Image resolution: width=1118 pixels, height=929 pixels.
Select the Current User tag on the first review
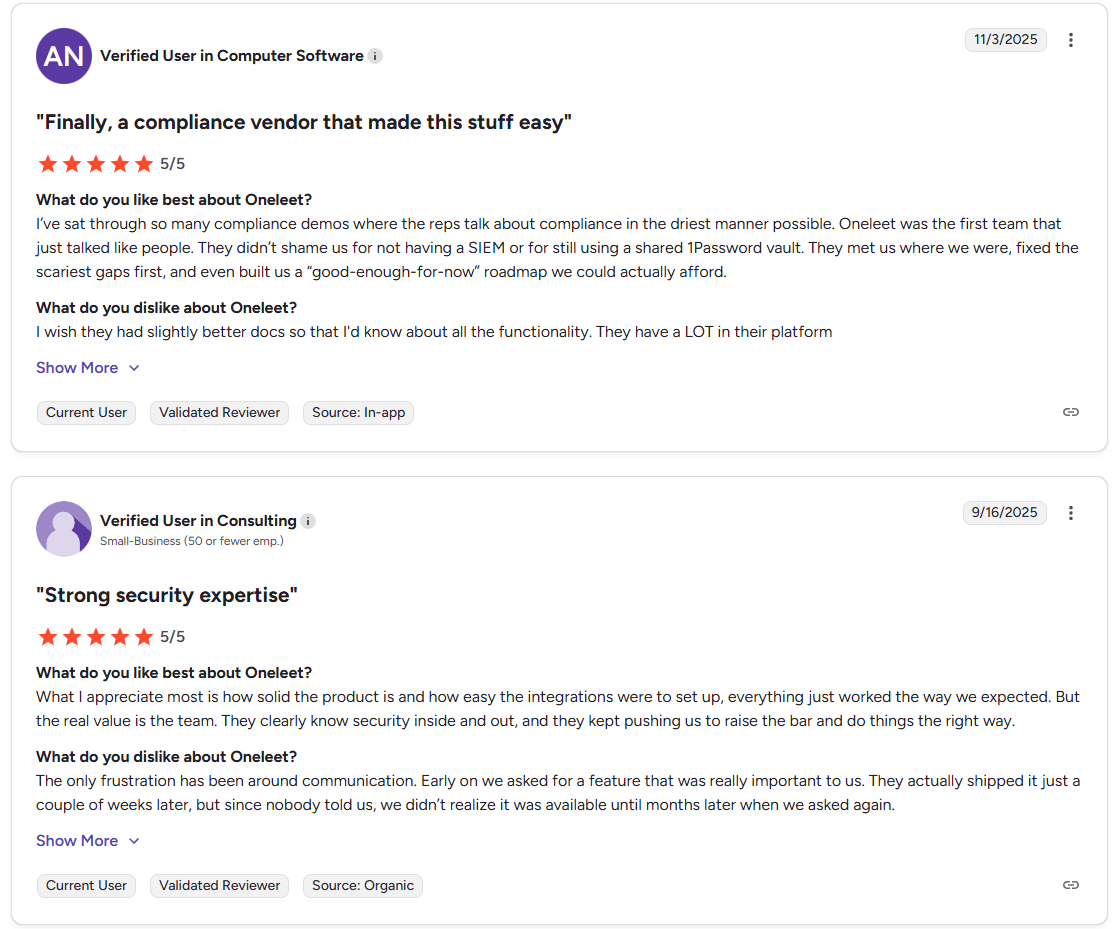[x=86, y=412]
